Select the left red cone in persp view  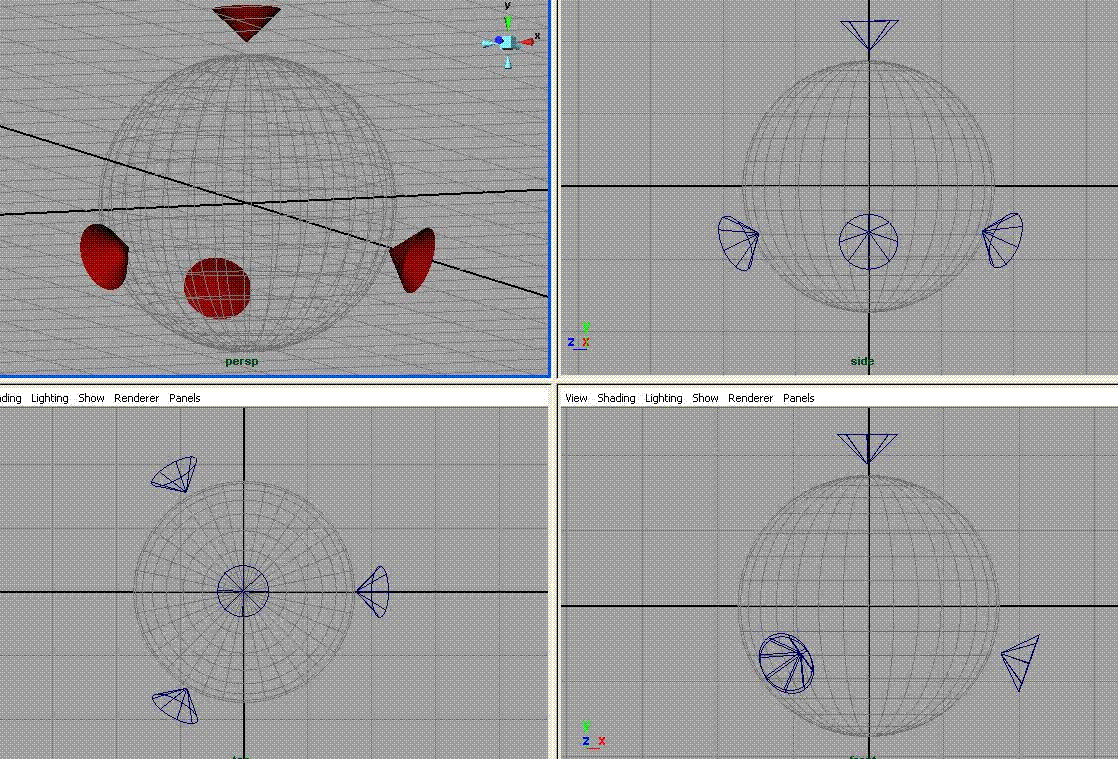pyautogui.click(x=102, y=257)
